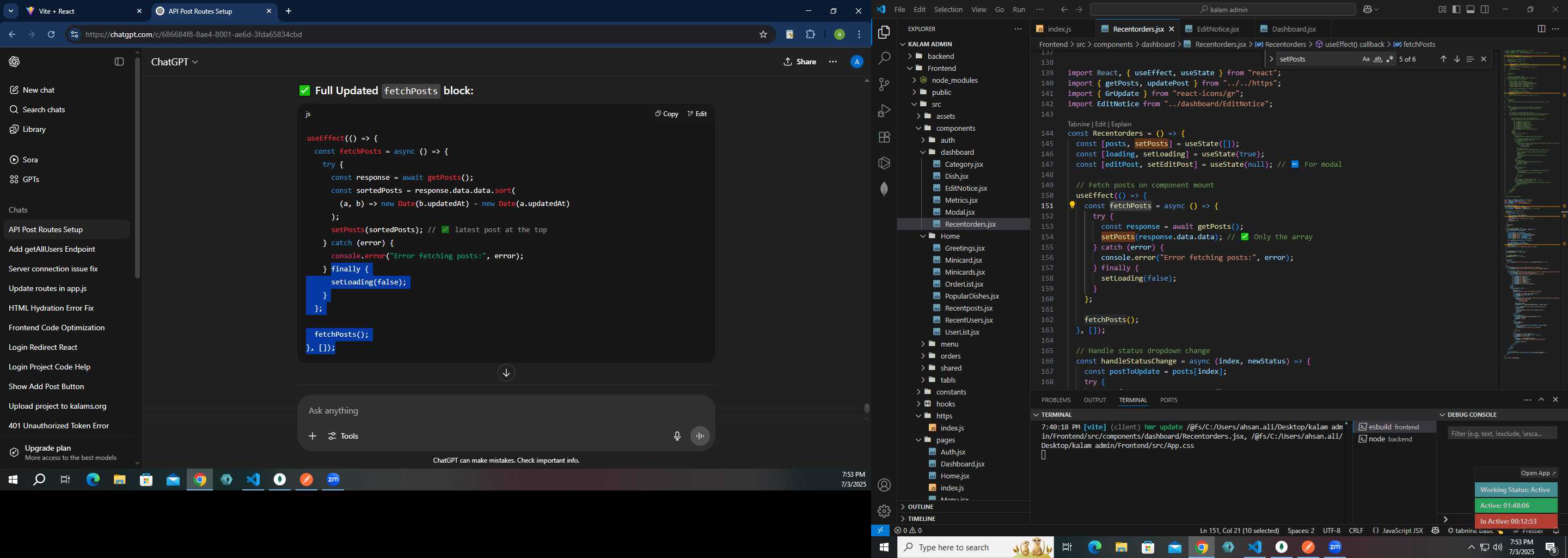Open VS Code Explorer view icon
Image resolution: width=1568 pixels, height=558 pixels.
pos(884,32)
